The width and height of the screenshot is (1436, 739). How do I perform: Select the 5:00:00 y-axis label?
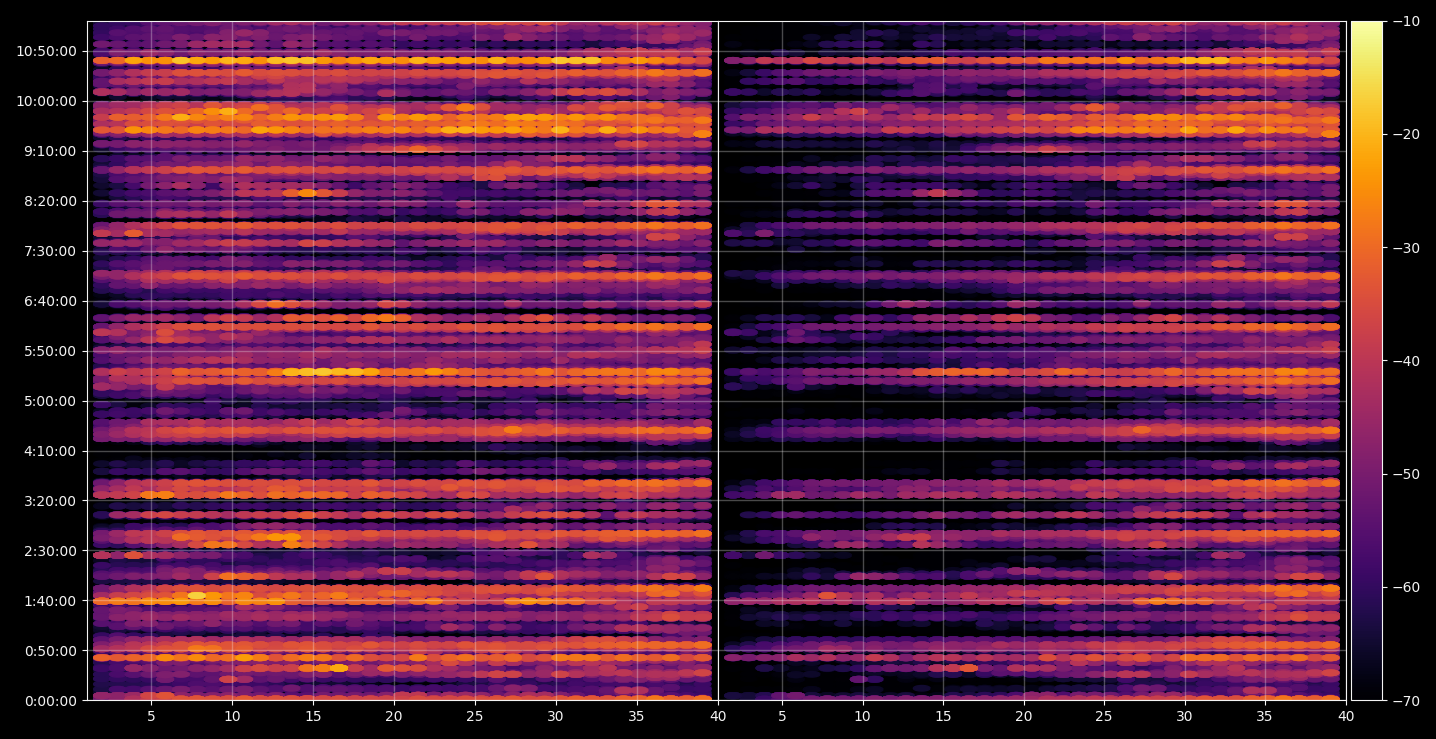[50, 401]
